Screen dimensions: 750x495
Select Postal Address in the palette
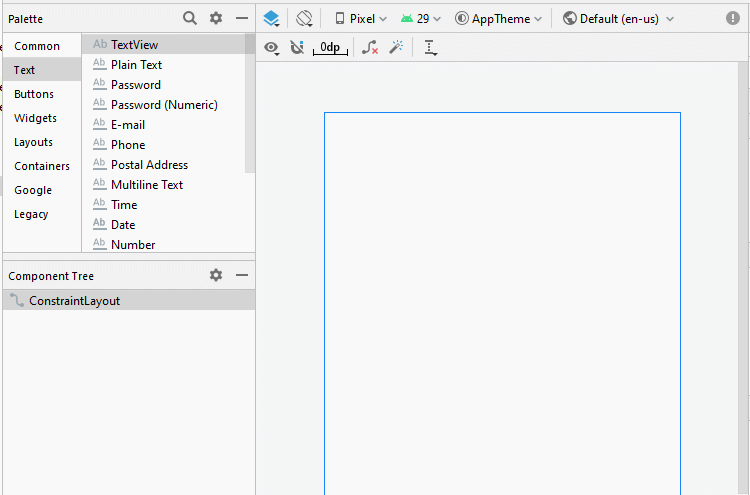click(x=164, y=165)
